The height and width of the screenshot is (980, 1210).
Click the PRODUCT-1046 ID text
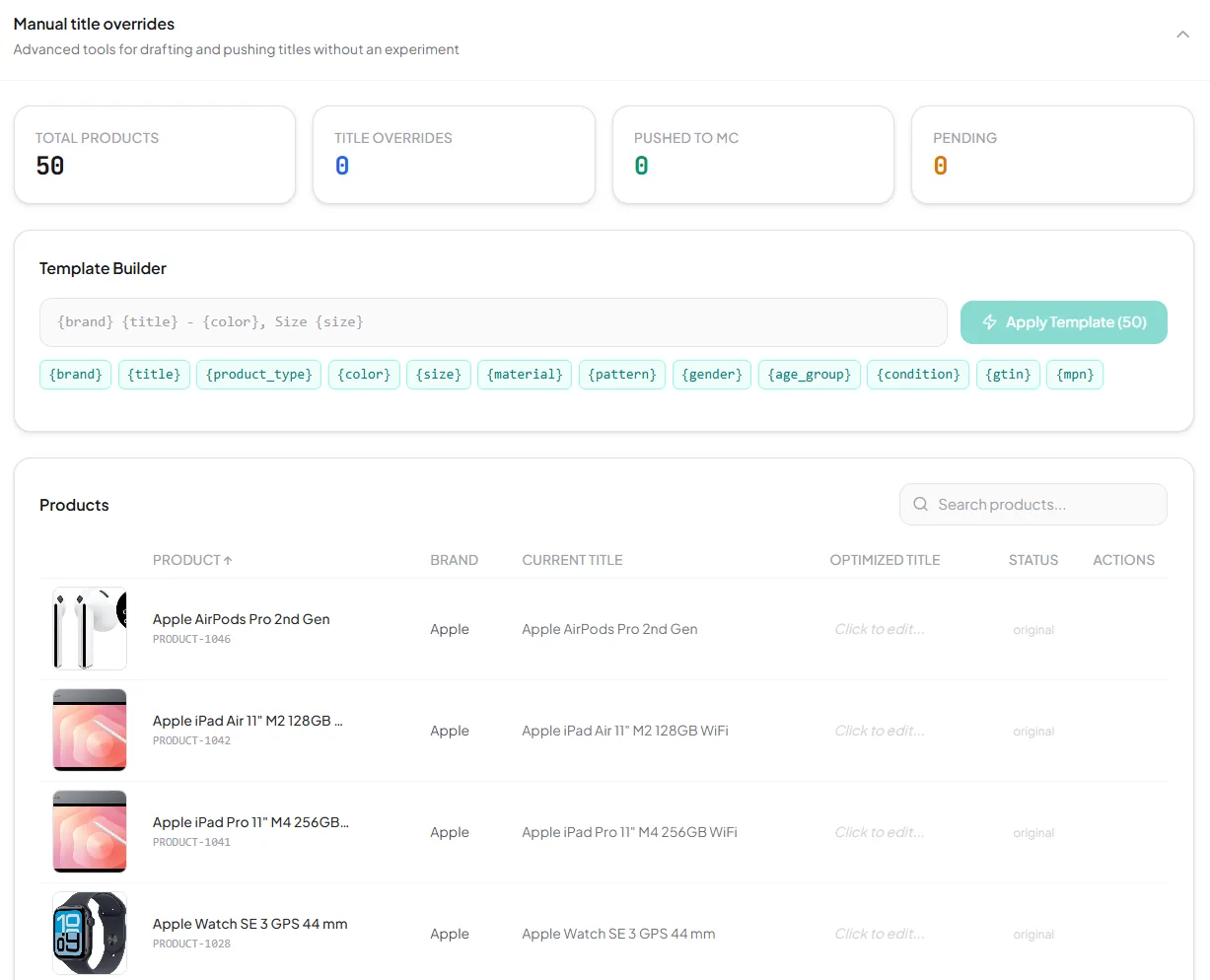point(191,639)
